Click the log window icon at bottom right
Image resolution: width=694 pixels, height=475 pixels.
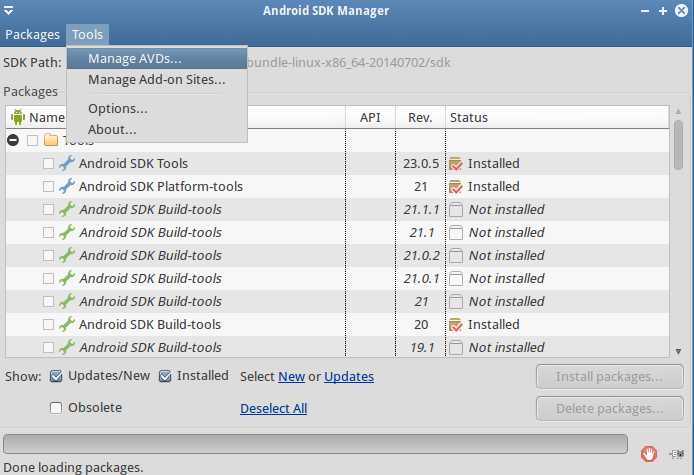678,454
